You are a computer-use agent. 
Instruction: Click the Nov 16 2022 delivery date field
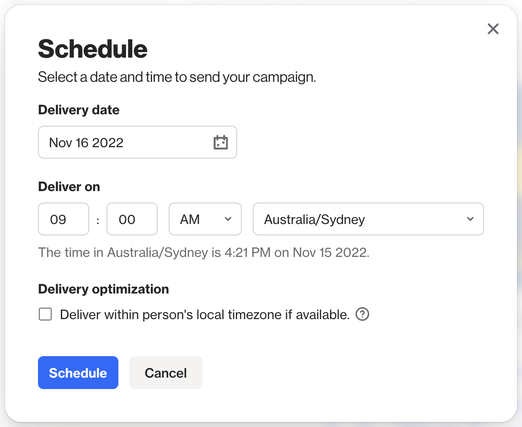tap(137, 142)
